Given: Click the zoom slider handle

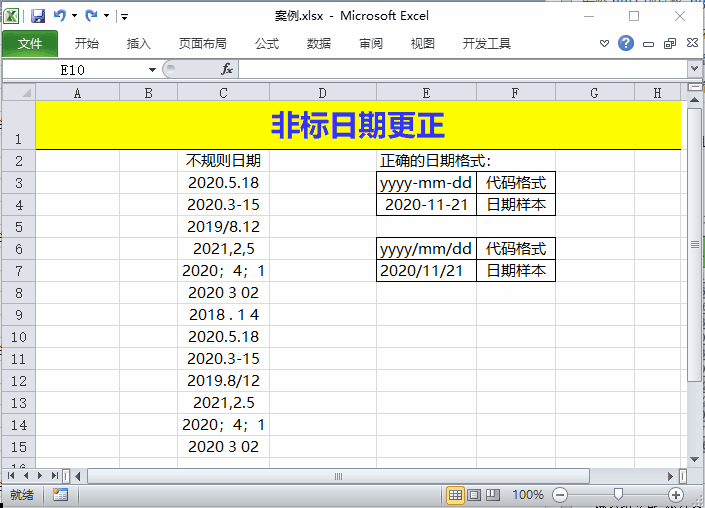Looking at the screenshot, I should pos(618,495).
